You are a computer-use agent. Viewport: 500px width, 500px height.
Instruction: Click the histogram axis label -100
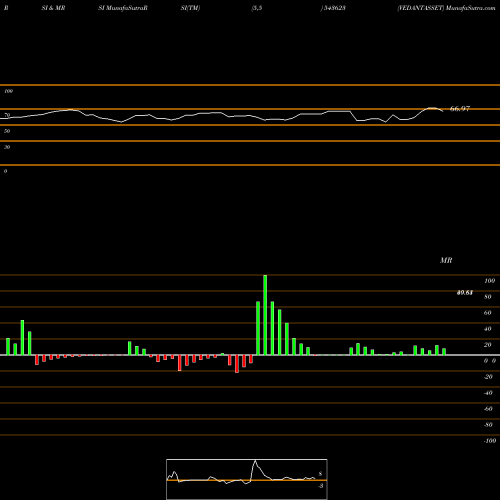pyautogui.click(x=490, y=441)
